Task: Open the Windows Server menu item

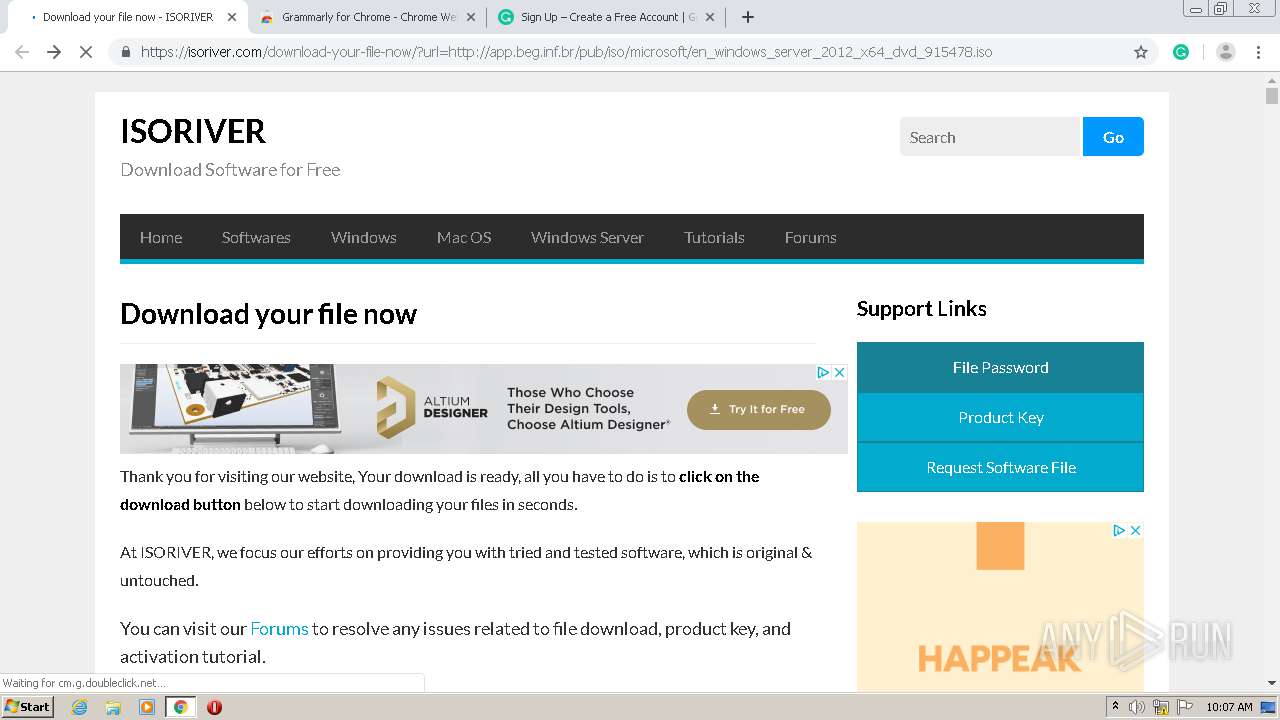Action: pos(587,237)
